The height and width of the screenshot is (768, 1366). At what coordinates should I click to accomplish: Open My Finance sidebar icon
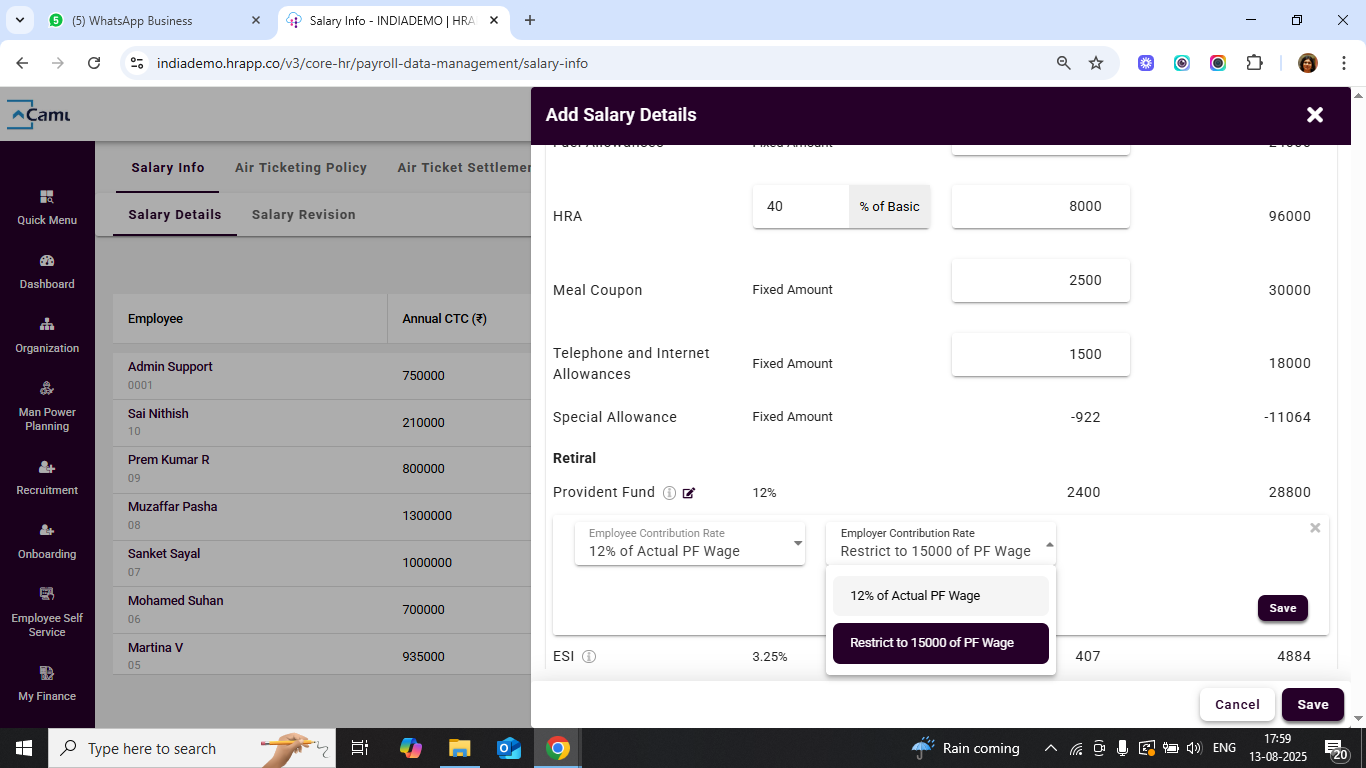pos(47,683)
